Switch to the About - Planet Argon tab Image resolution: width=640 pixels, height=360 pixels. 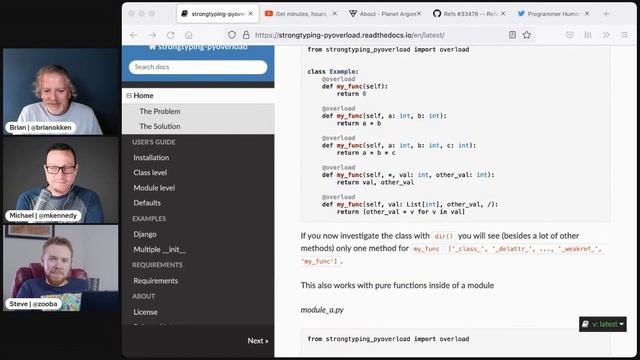(385, 14)
